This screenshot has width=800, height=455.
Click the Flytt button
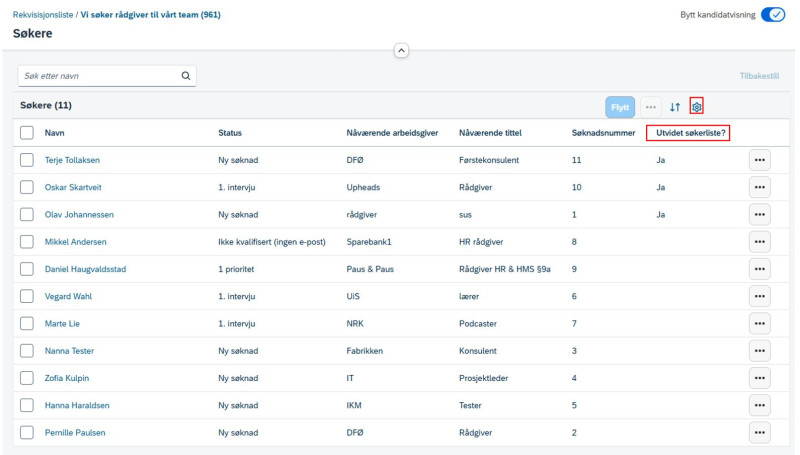click(x=620, y=107)
